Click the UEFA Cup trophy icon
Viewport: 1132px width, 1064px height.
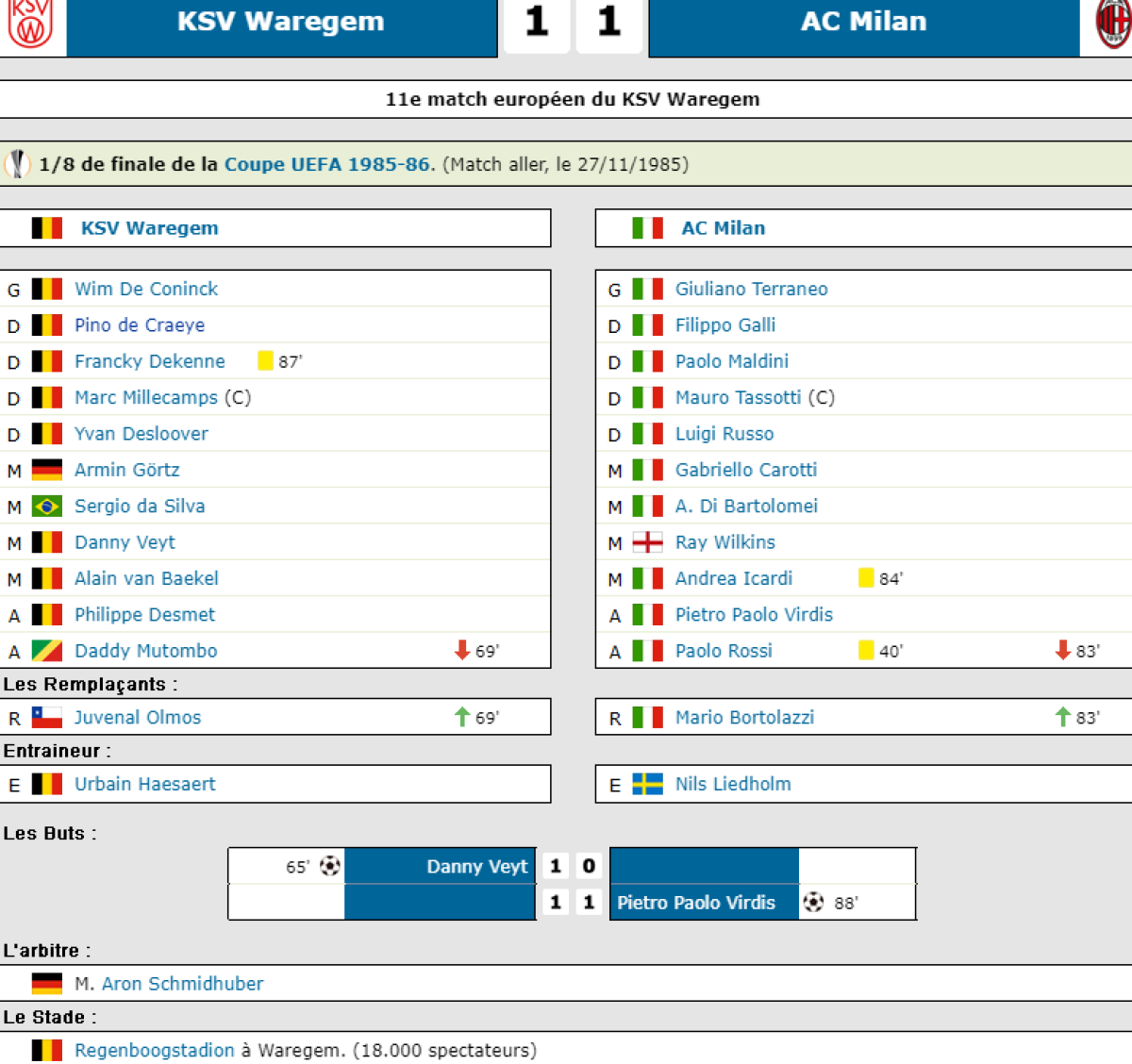point(17,164)
